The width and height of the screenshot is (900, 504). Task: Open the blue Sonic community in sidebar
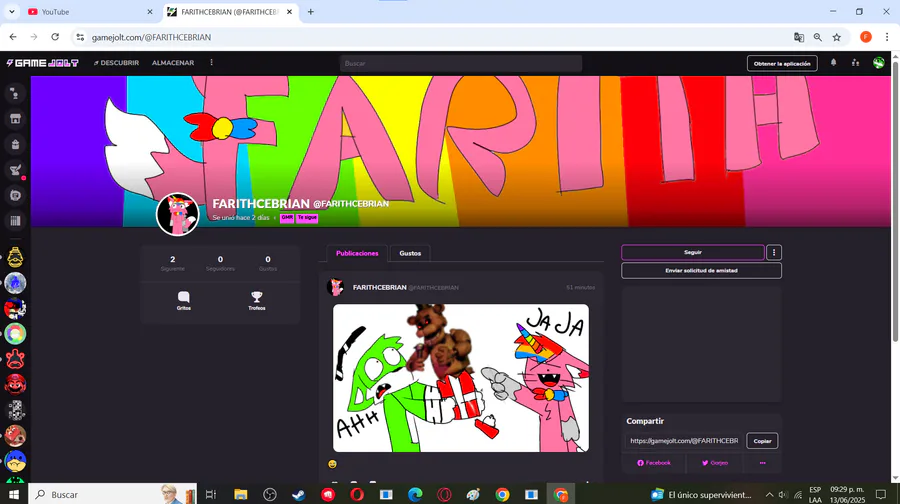point(15,283)
